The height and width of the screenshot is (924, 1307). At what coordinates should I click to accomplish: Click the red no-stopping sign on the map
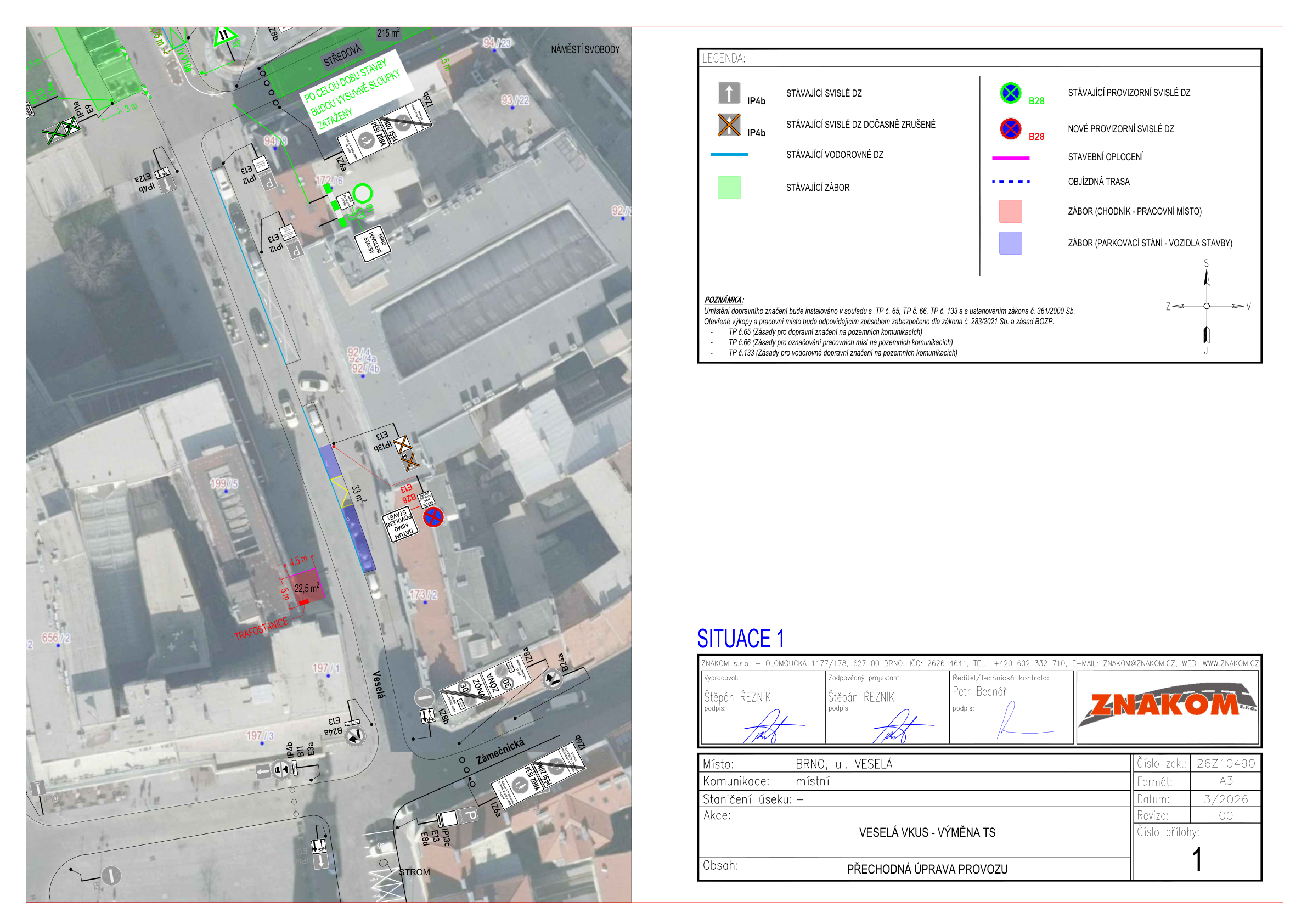432,517
